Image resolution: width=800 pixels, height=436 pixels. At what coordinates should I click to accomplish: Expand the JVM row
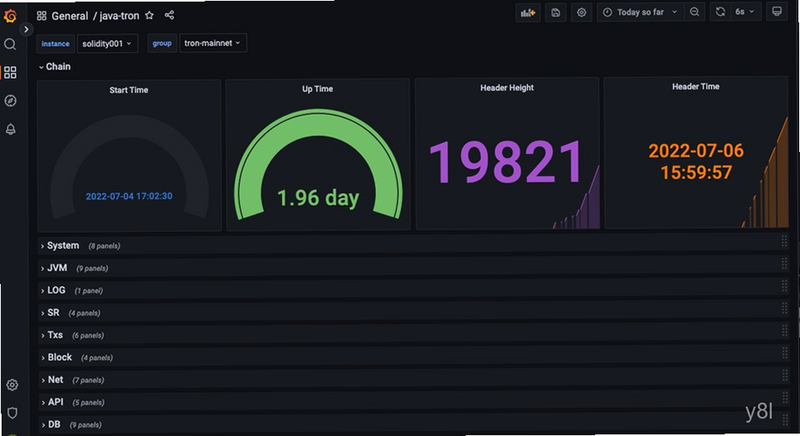(x=54, y=268)
